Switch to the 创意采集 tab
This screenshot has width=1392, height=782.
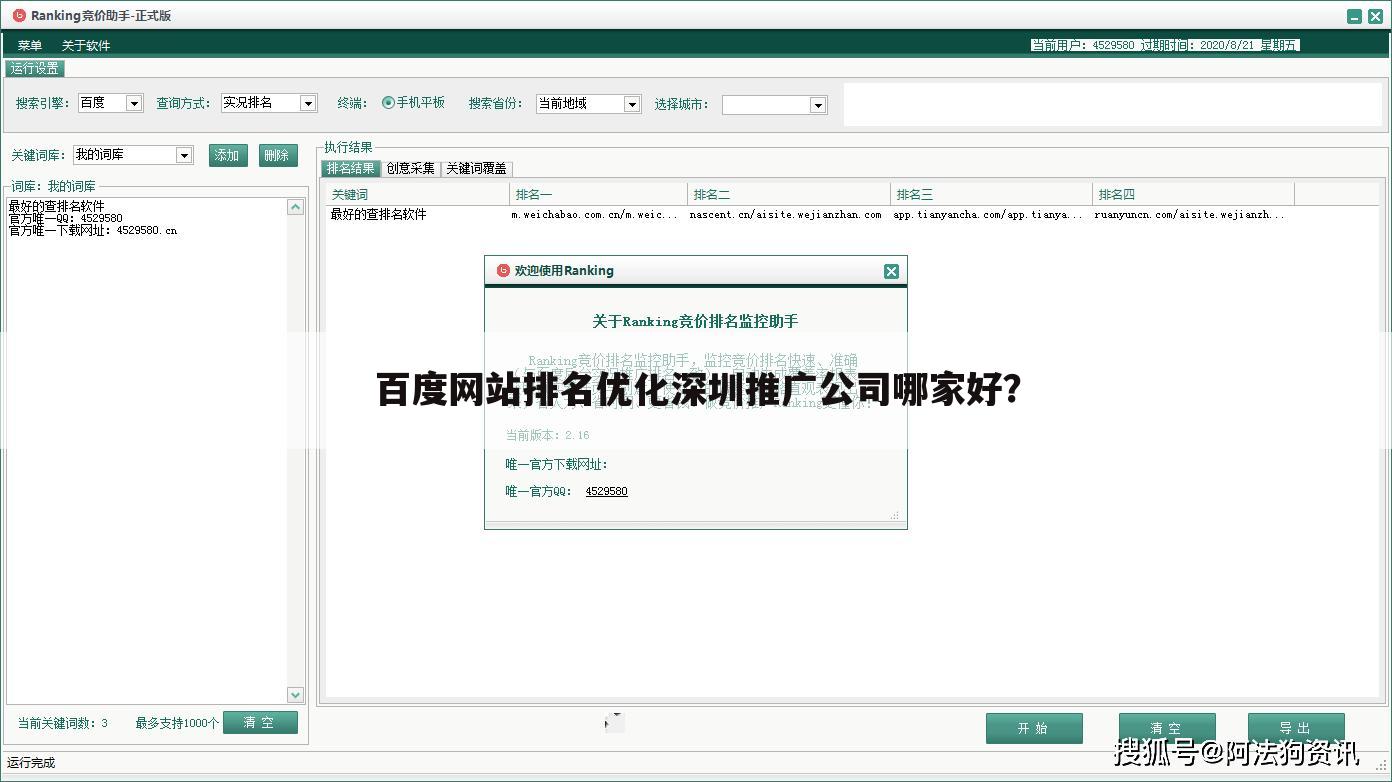click(x=411, y=169)
